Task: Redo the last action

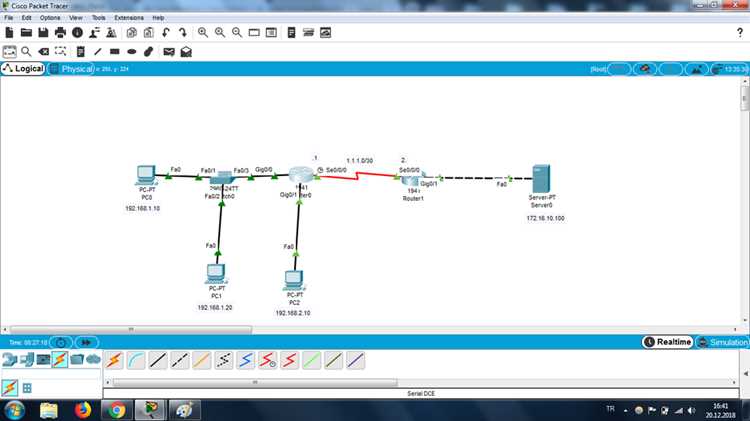Action: click(183, 33)
